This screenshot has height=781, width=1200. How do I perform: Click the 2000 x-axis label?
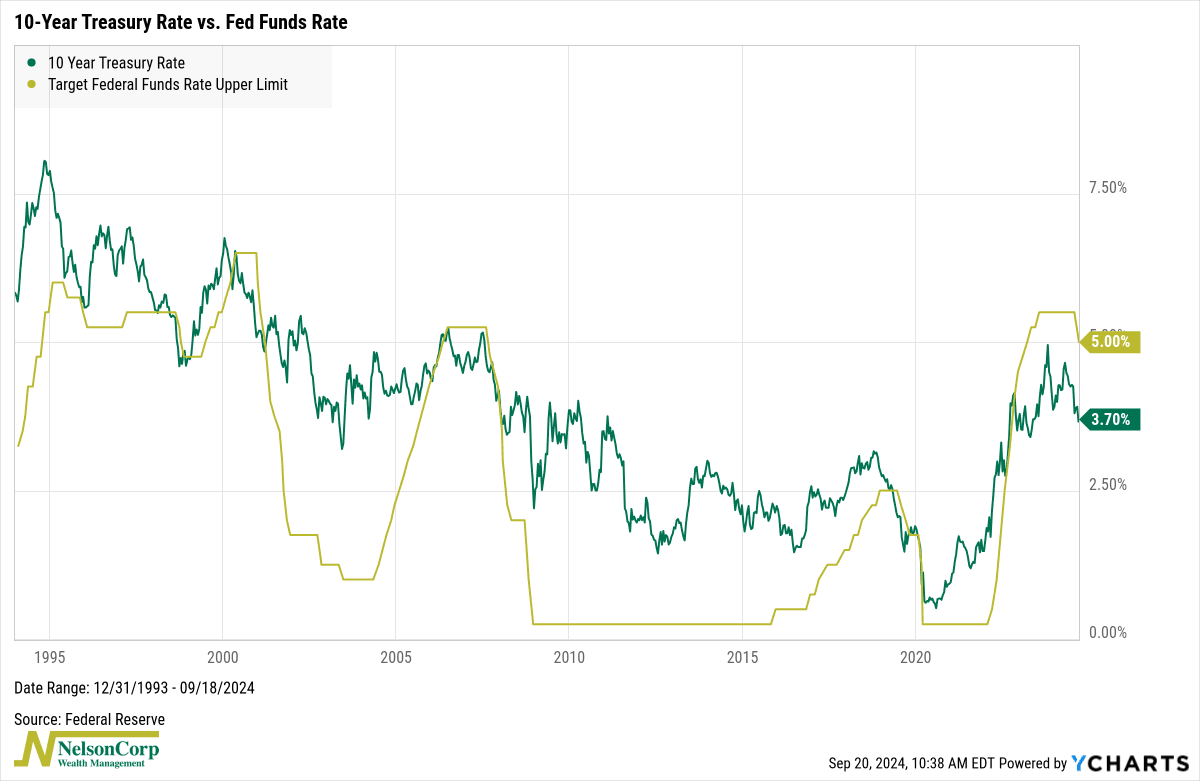click(x=222, y=657)
